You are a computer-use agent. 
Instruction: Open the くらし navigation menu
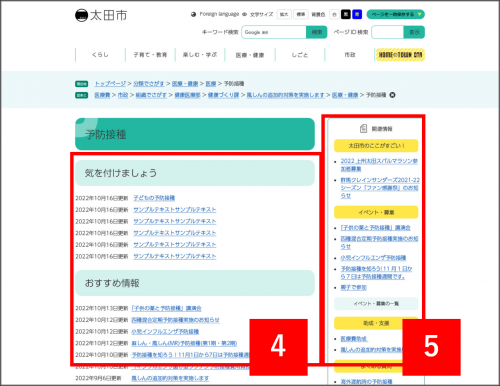pos(100,55)
